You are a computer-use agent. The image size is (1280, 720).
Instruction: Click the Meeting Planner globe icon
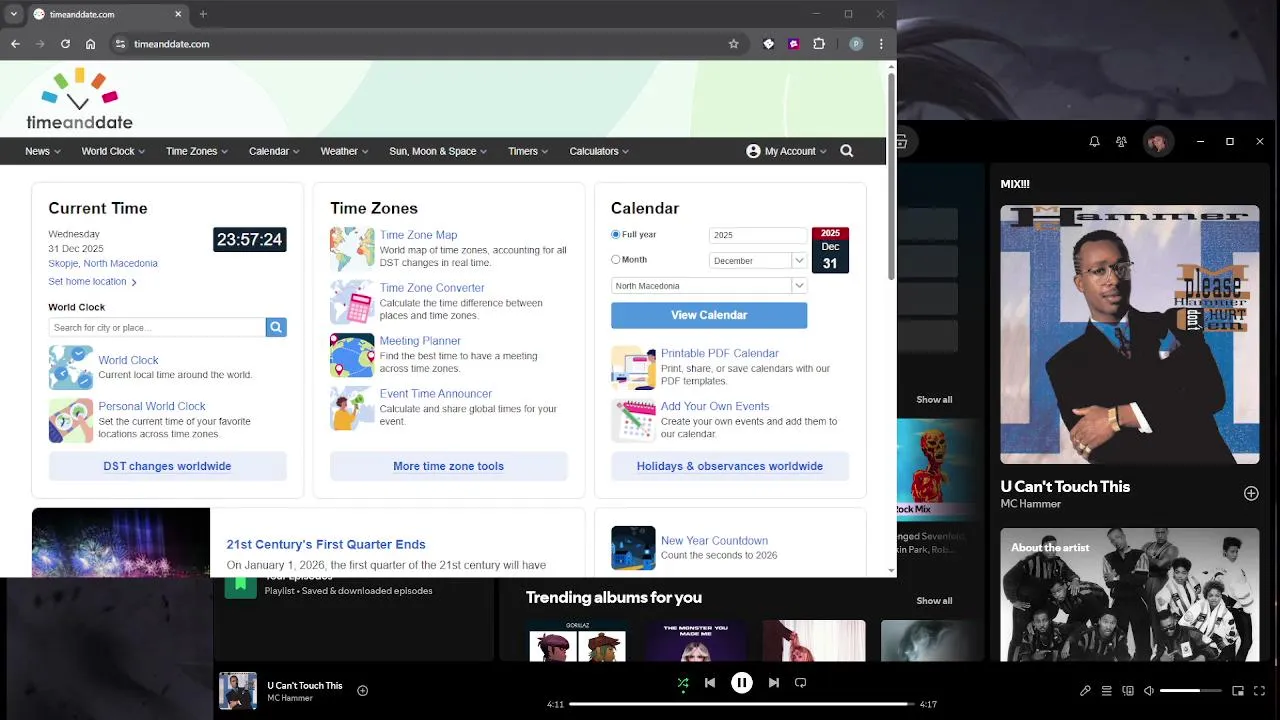352,355
